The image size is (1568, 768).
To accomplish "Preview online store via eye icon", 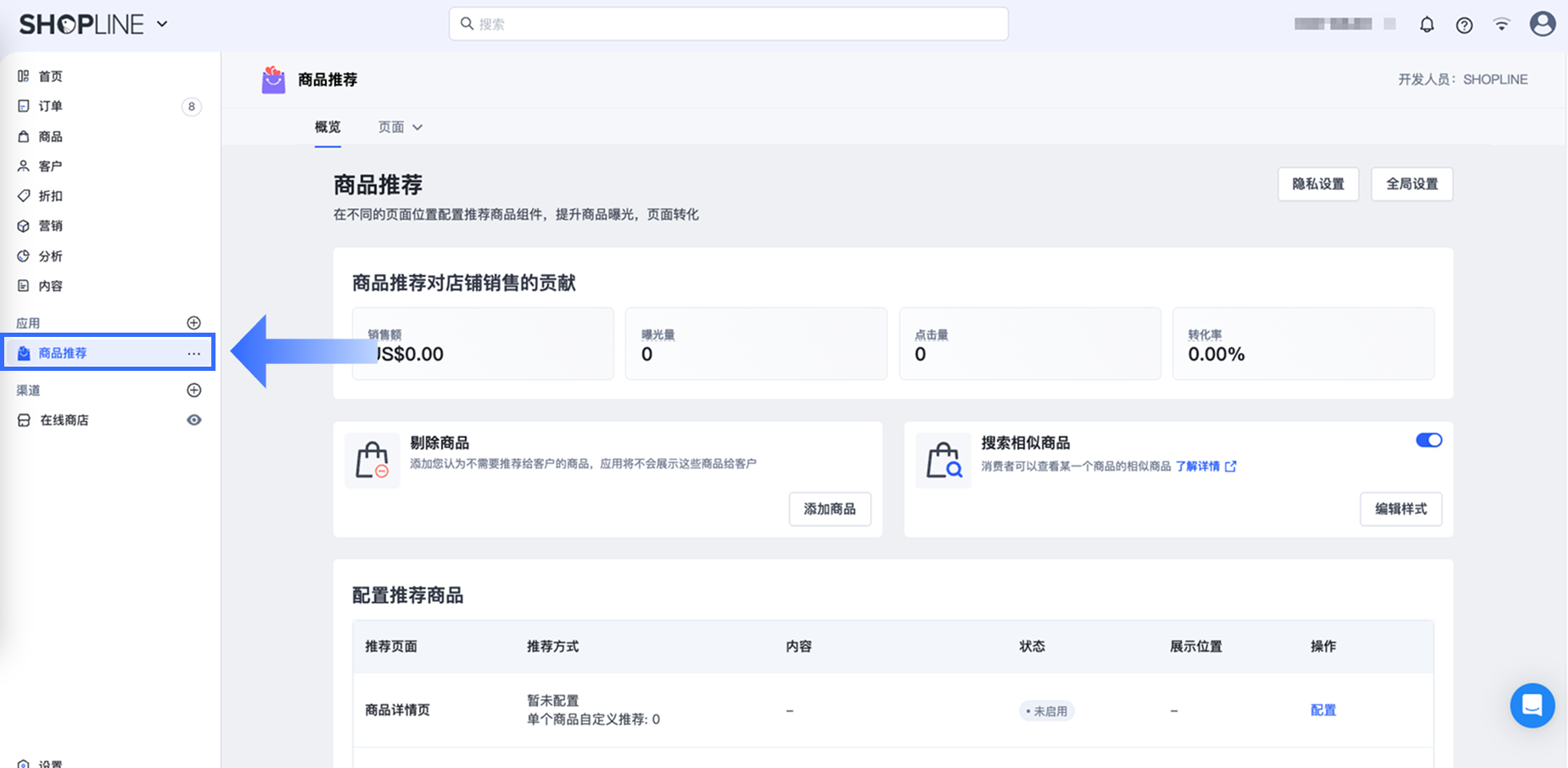I will pos(194,420).
